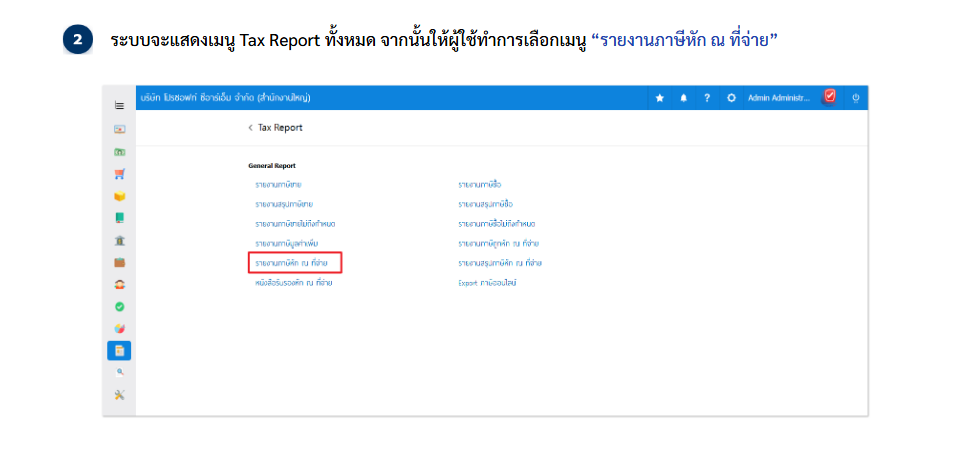The height and width of the screenshot is (449, 970).
Task: Open the green checkmark sidebar module
Action: [119, 306]
